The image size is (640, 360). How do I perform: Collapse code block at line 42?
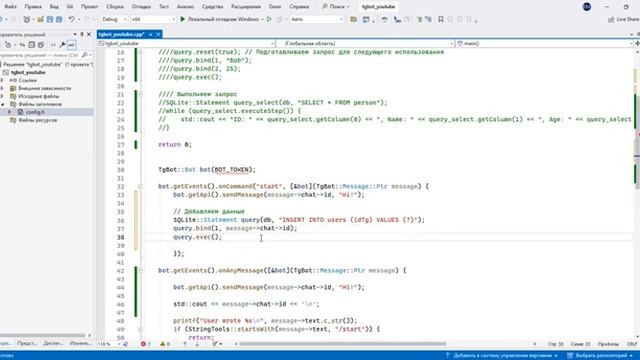pos(140,270)
